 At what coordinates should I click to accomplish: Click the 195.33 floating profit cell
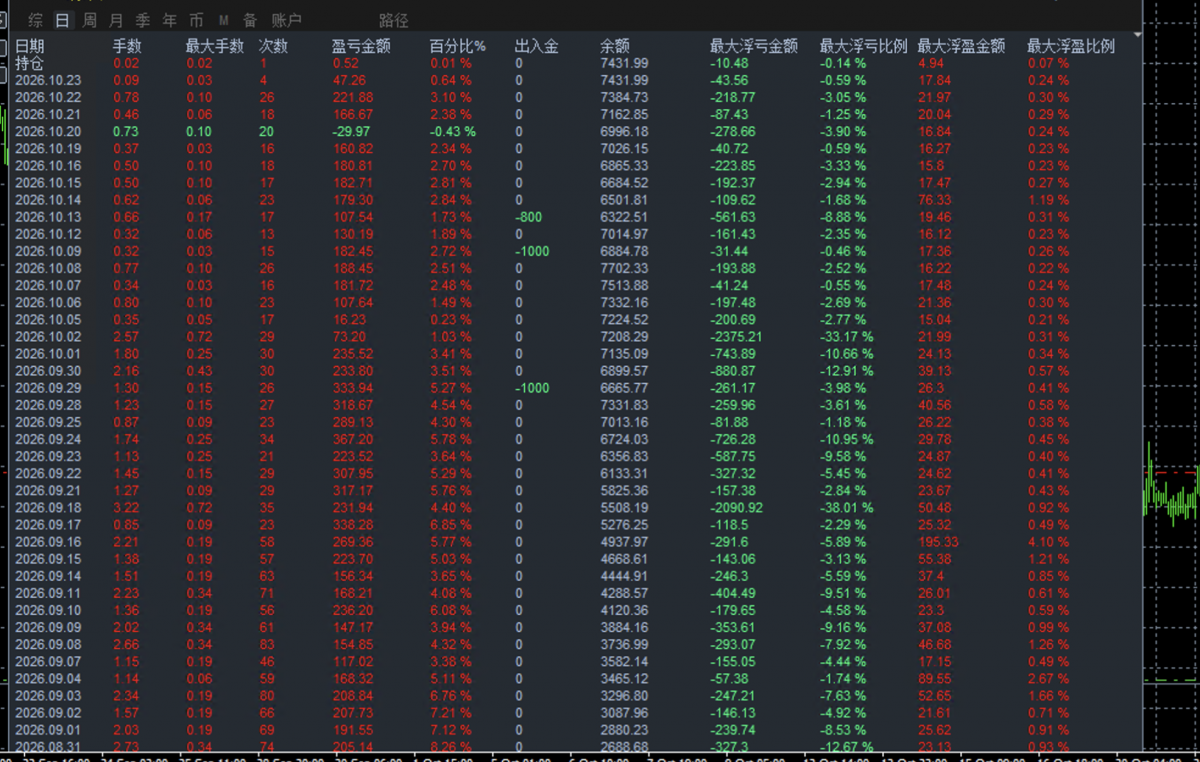click(x=938, y=541)
